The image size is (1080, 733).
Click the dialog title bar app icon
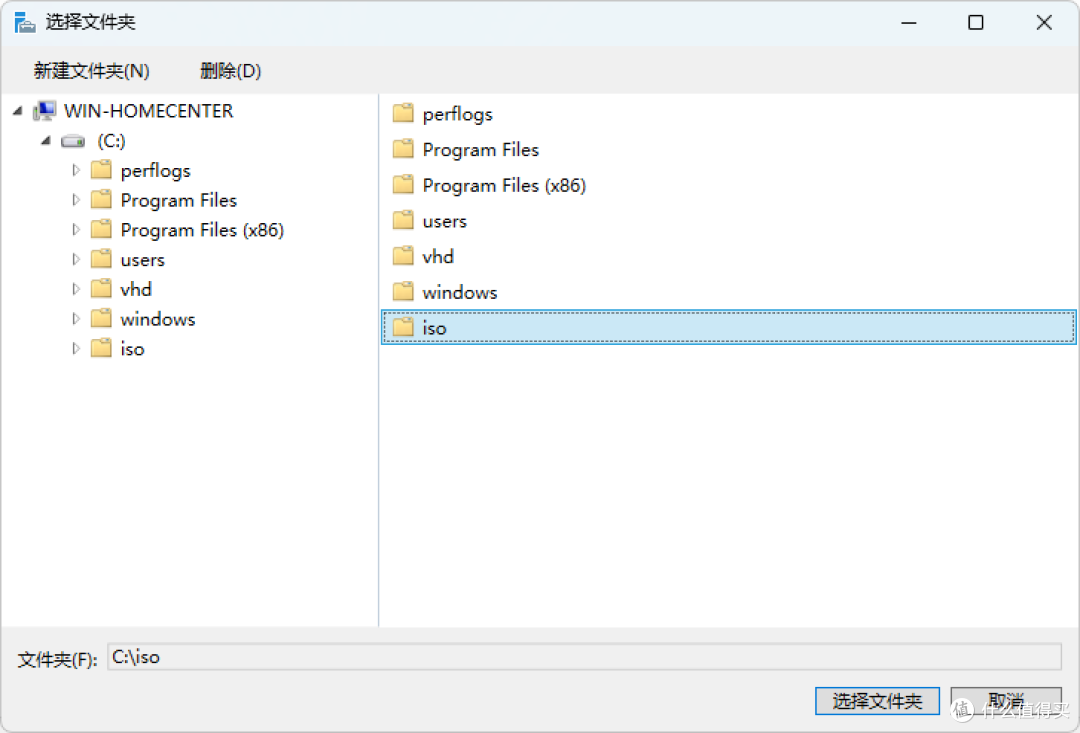pyautogui.click(x=25, y=22)
